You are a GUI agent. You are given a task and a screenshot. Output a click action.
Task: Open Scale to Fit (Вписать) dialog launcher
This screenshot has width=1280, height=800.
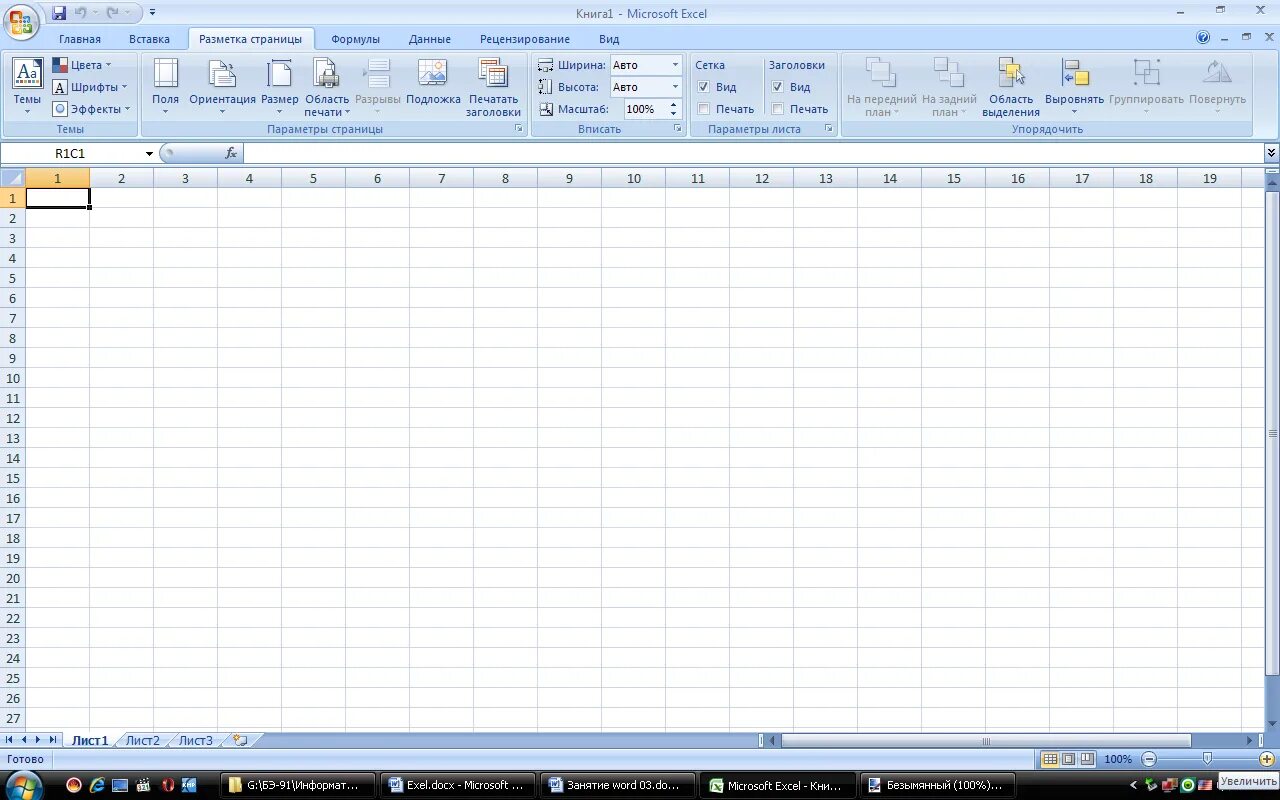pos(678,129)
